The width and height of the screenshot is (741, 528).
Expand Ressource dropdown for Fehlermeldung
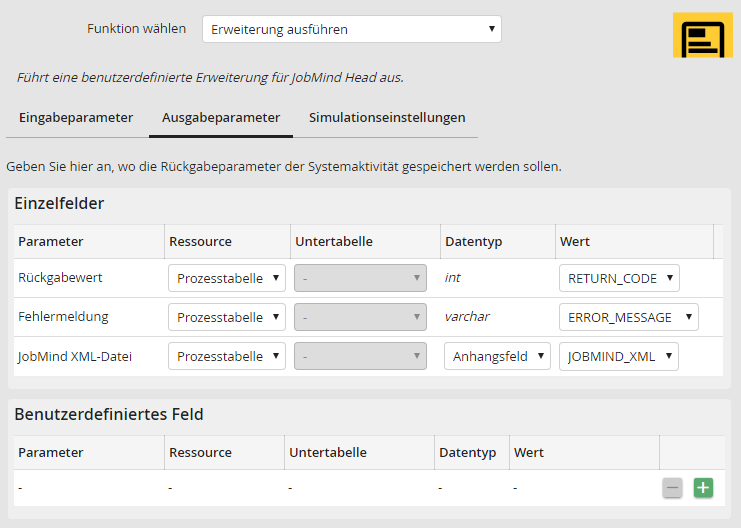tap(227, 317)
